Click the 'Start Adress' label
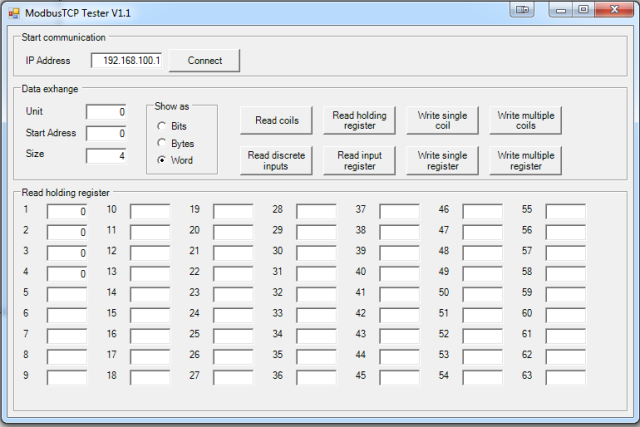This screenshot has height=427, width=640. [51, 133]
